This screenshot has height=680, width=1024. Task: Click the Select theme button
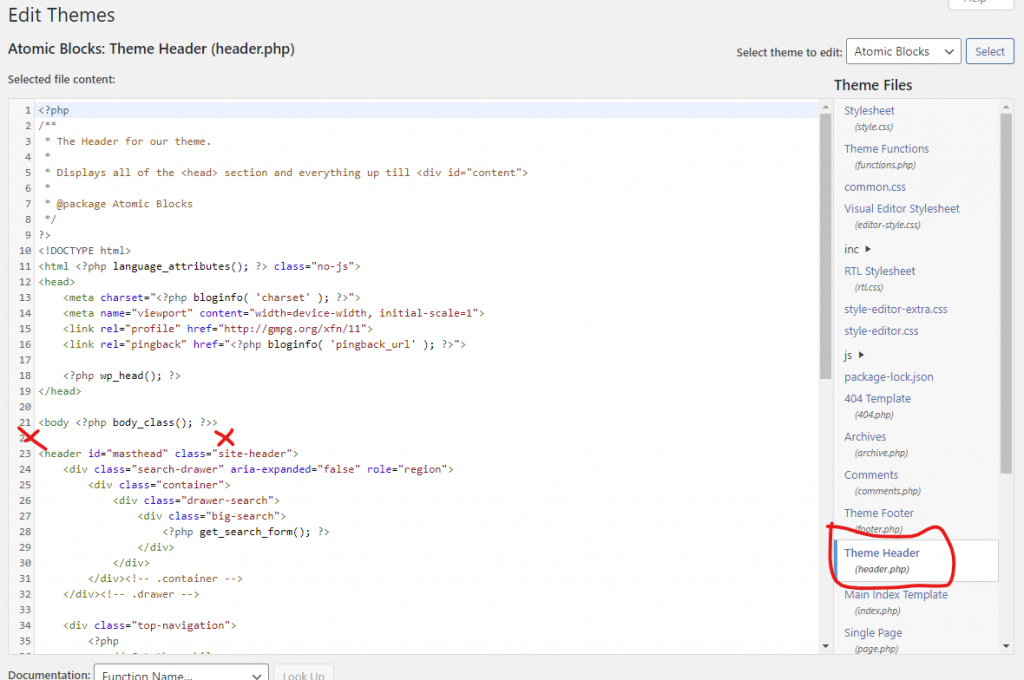click(x=989, y=52)
